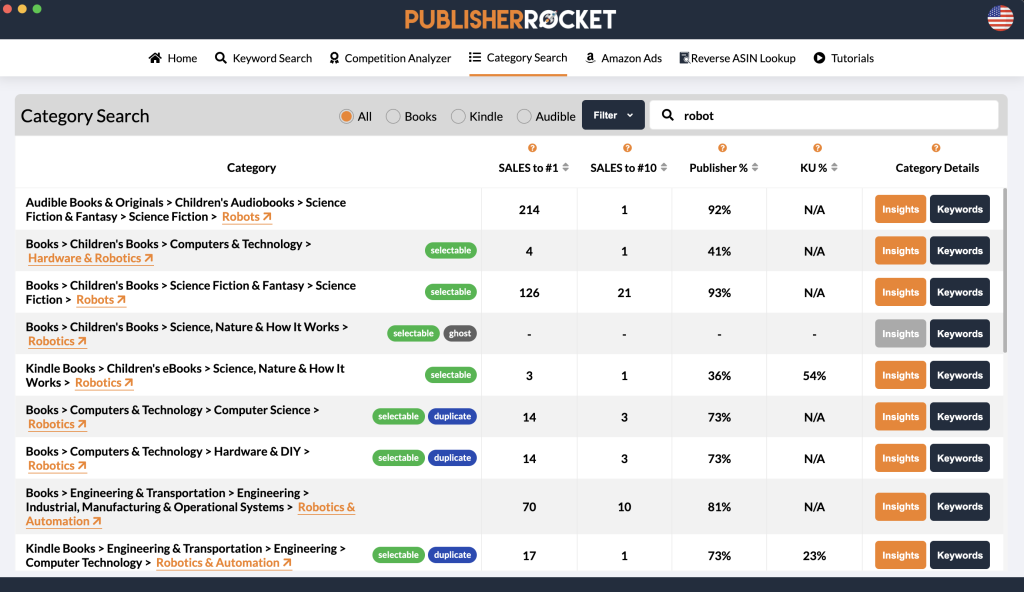Select the Books radio button
Viewport: 1024px width, 592px height.
(x=393, y=117)
